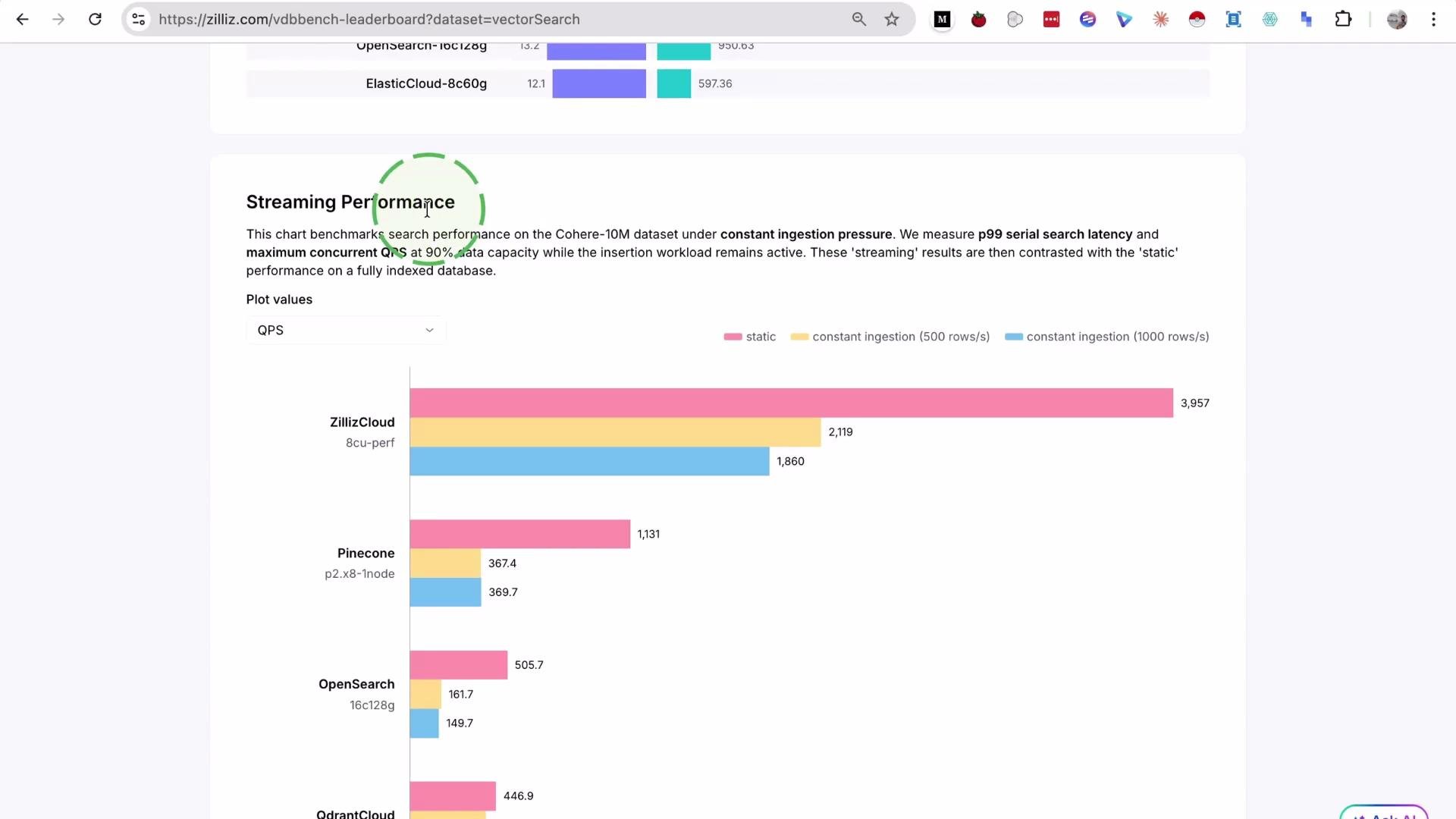Image resolution: width=1456 pixels, height=819 pixels.
Task: Click ZillizCloud static bar 3,957
Action: [x=791, y=403]
